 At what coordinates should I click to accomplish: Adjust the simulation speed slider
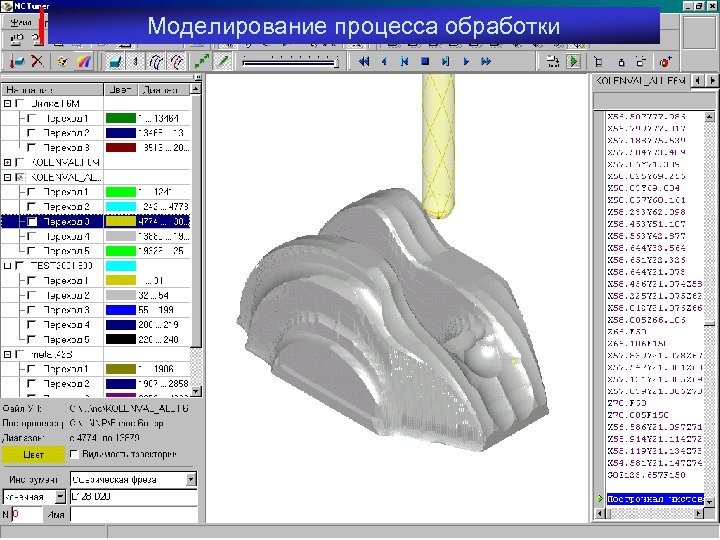point(291,62)
